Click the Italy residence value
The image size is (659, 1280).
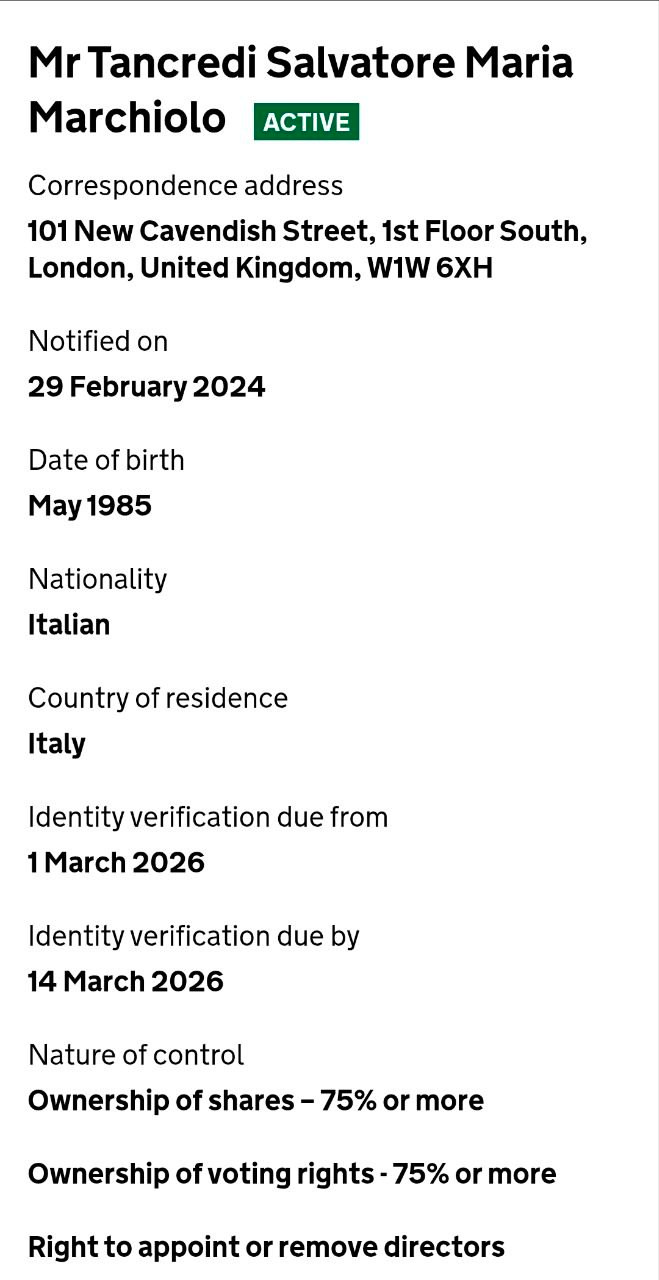pos(57,744)
